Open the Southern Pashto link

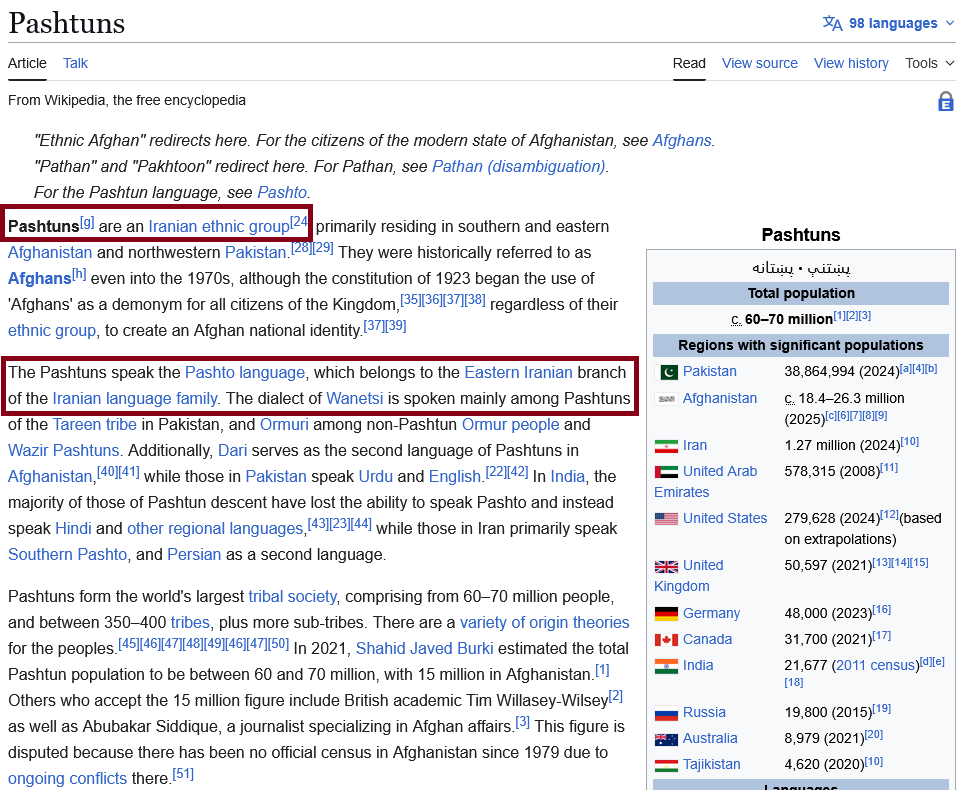(67, 554)
